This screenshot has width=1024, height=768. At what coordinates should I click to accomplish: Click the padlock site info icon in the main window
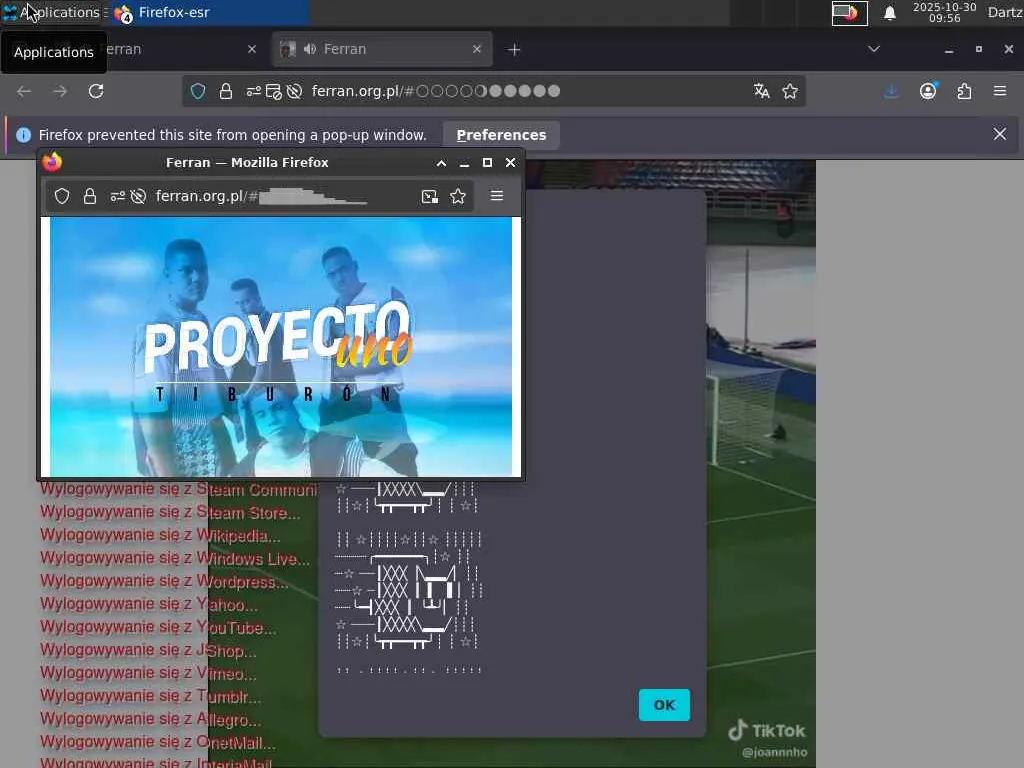(226, 91)
